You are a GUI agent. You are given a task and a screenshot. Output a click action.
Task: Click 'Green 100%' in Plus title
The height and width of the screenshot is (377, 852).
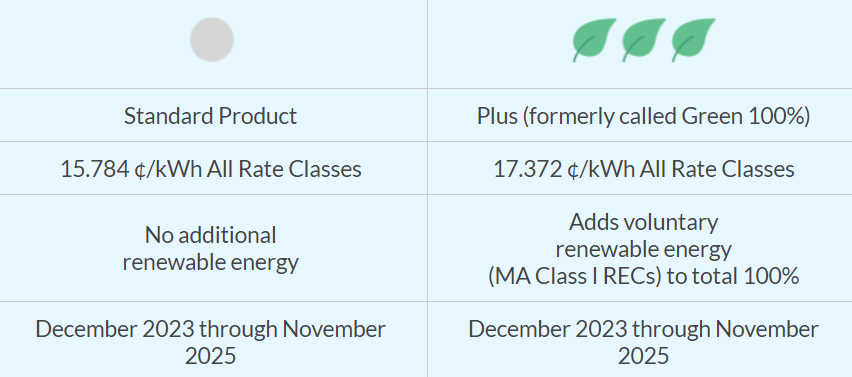(742, 116)
